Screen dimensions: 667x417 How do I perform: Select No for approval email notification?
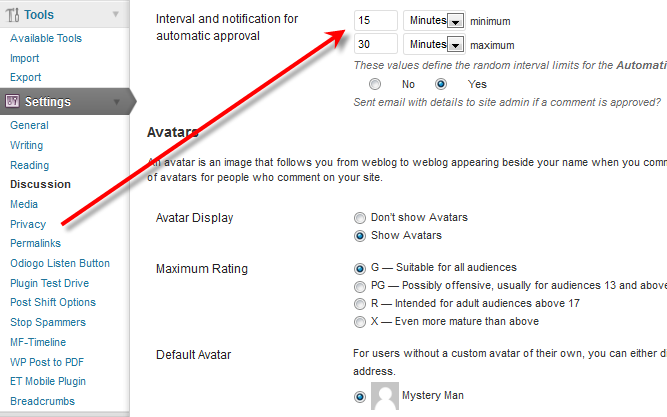(375, 84)
